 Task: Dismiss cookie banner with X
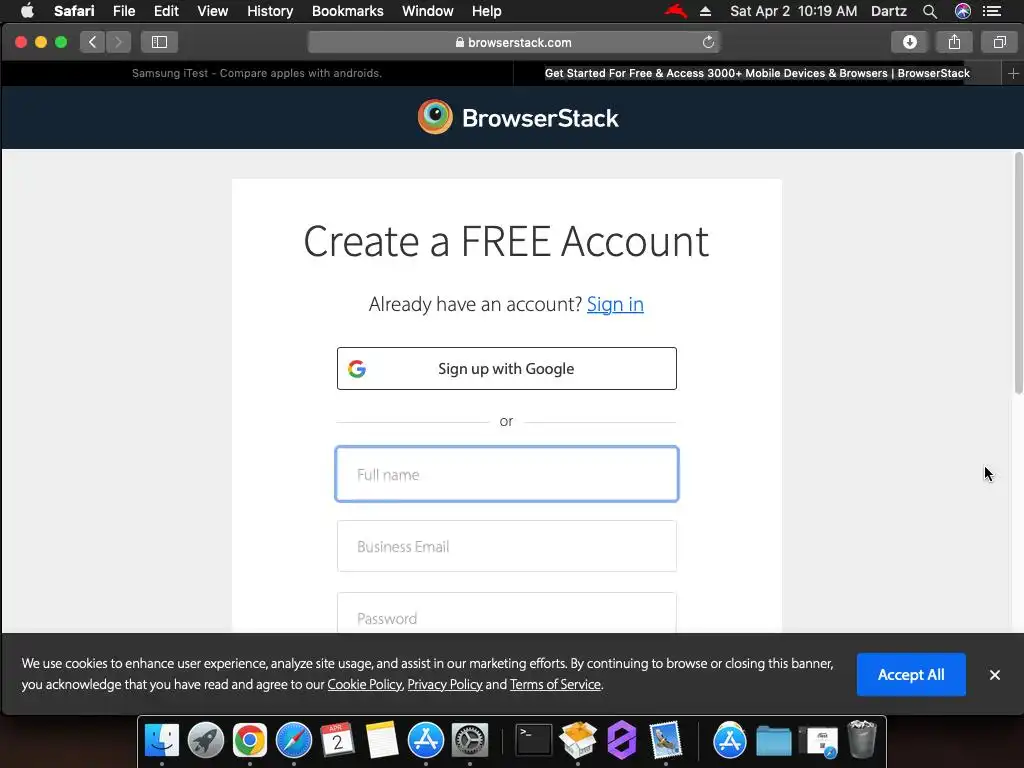point(995,675)
